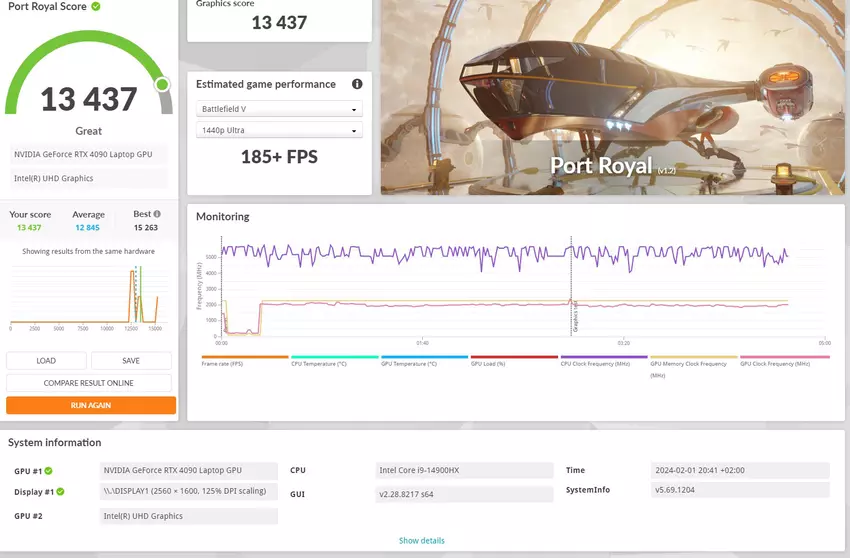Click the LOAD button
The image size is (850, 558).
tap(46, 360)
